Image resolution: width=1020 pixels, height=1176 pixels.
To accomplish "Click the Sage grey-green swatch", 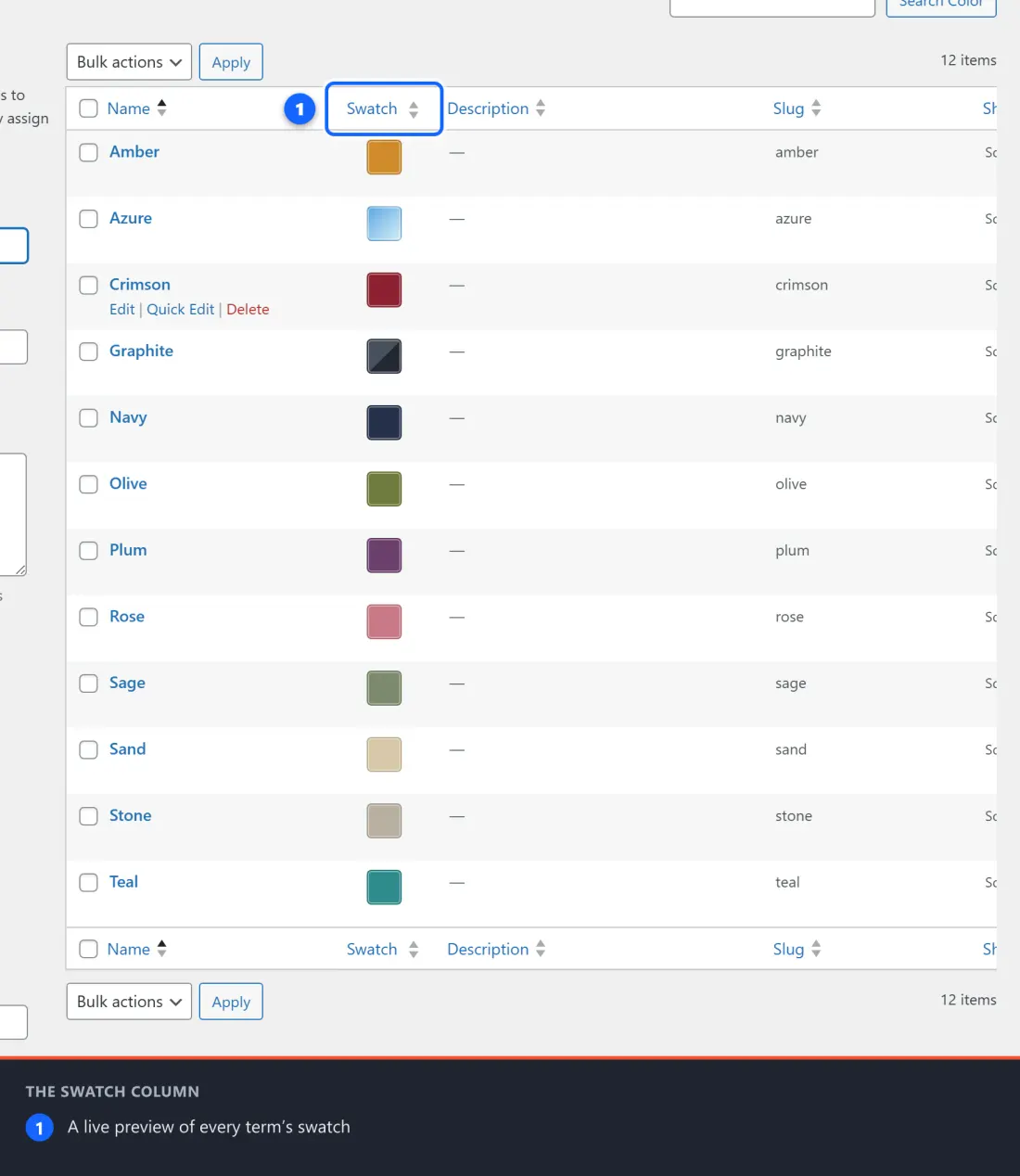I will pos(384,688).
